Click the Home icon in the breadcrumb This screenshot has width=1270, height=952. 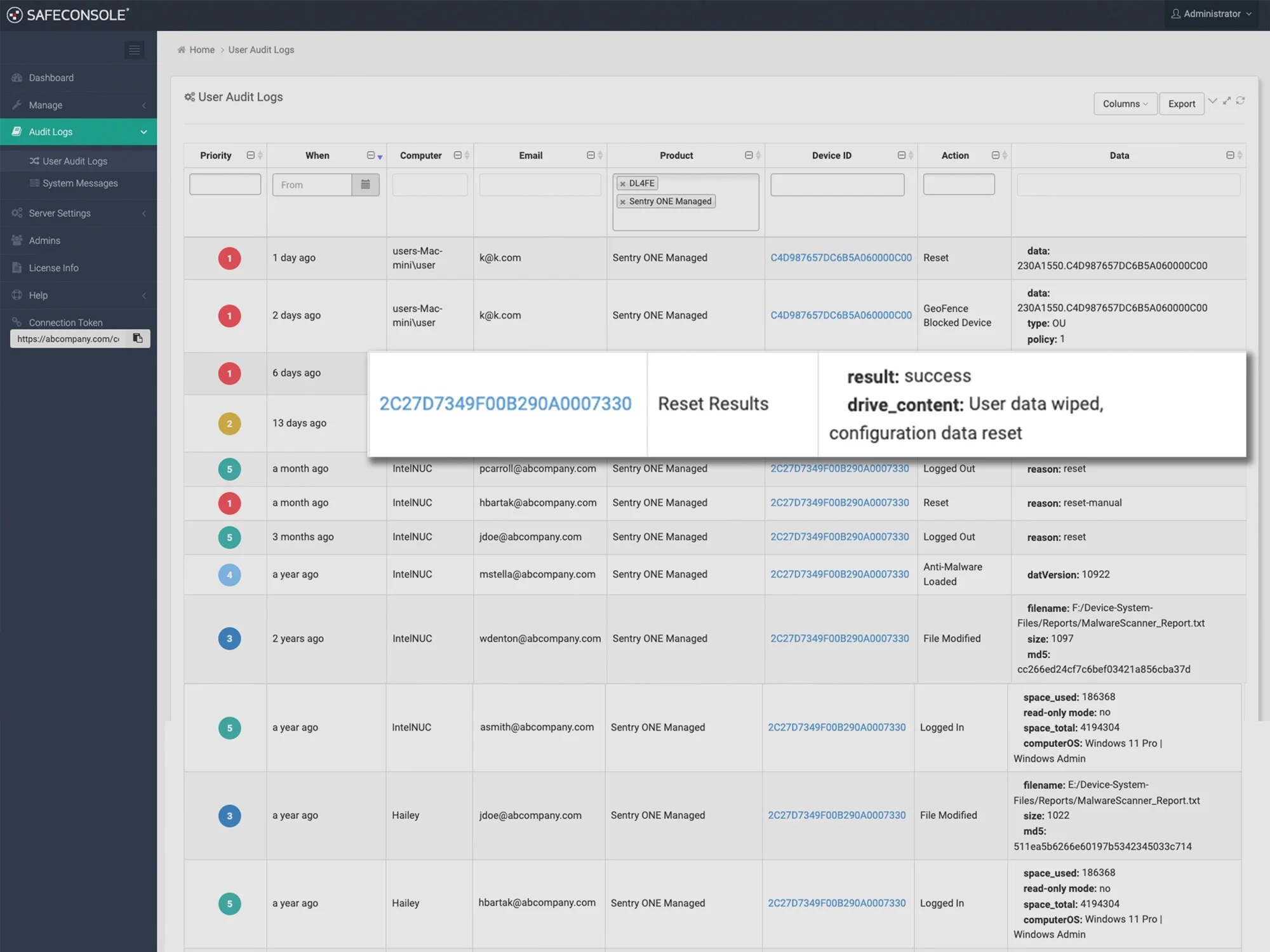click(x=182, y=50)
